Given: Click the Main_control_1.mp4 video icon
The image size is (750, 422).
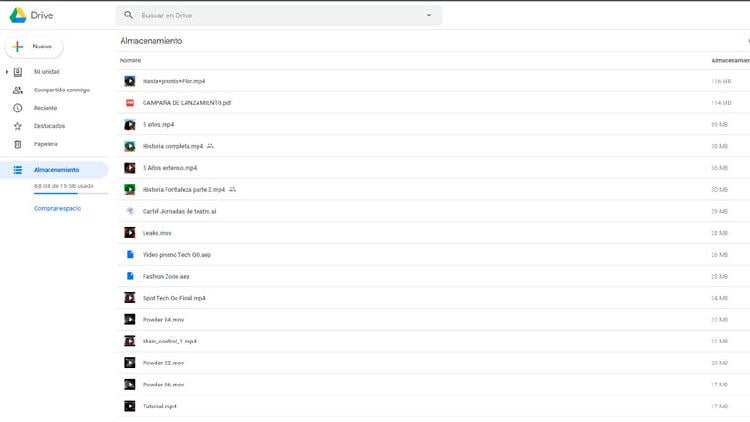Looking at the screenshot, I should 130,341.
